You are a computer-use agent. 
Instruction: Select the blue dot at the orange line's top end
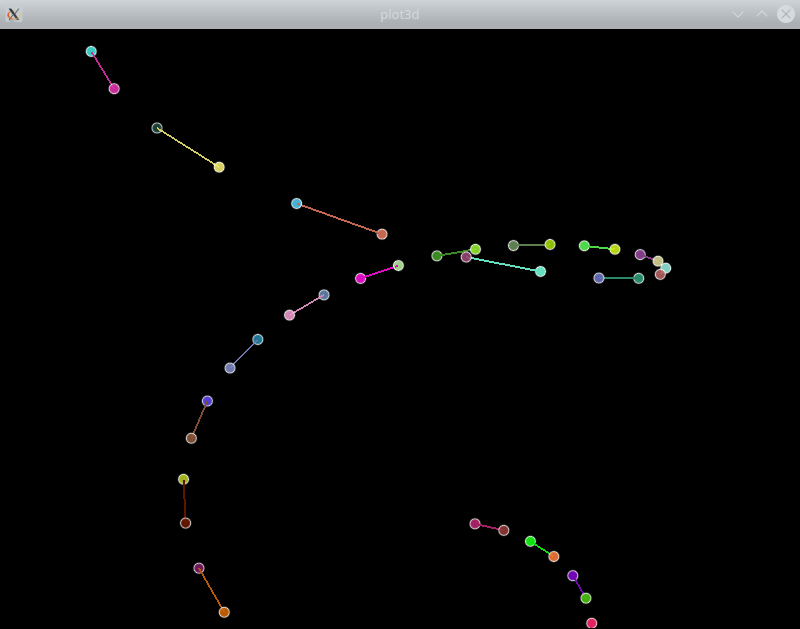pyautogui.click(x=296, y=203)
